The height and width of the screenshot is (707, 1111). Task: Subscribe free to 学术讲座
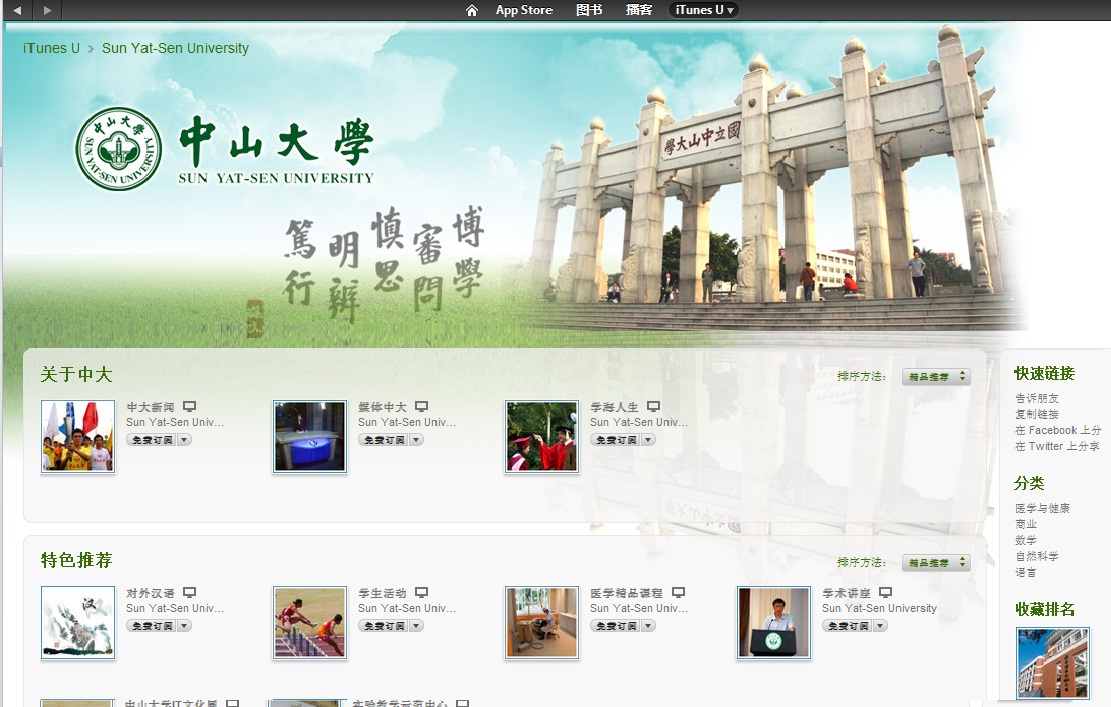(x=847, y=626)
